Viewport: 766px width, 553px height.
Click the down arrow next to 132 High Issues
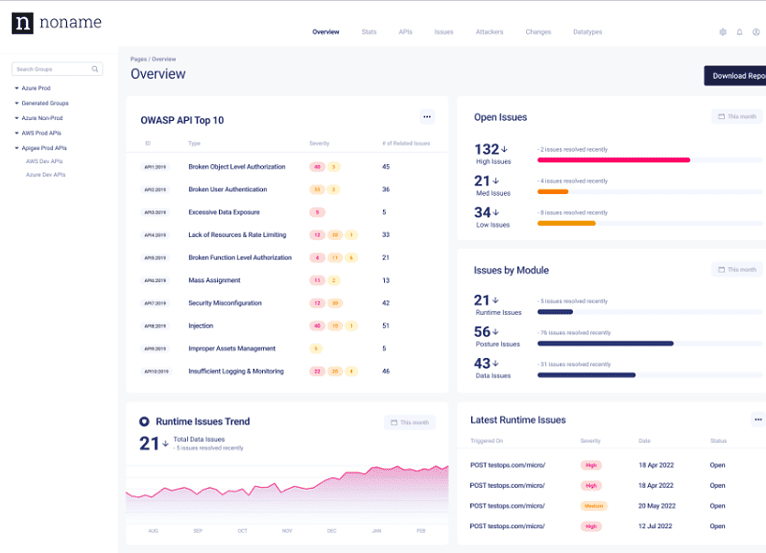point(504,149)
